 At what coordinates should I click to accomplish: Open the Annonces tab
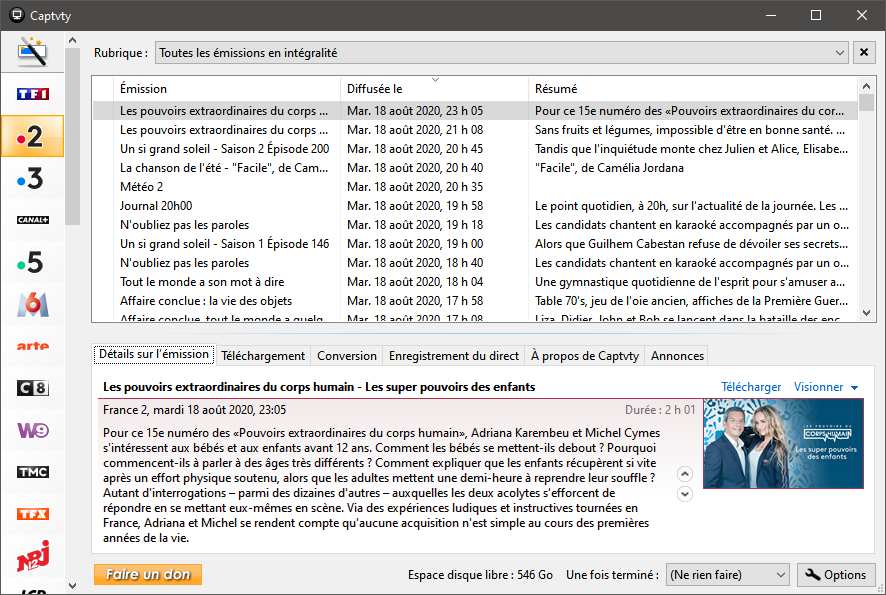click(x=677, y=356)
